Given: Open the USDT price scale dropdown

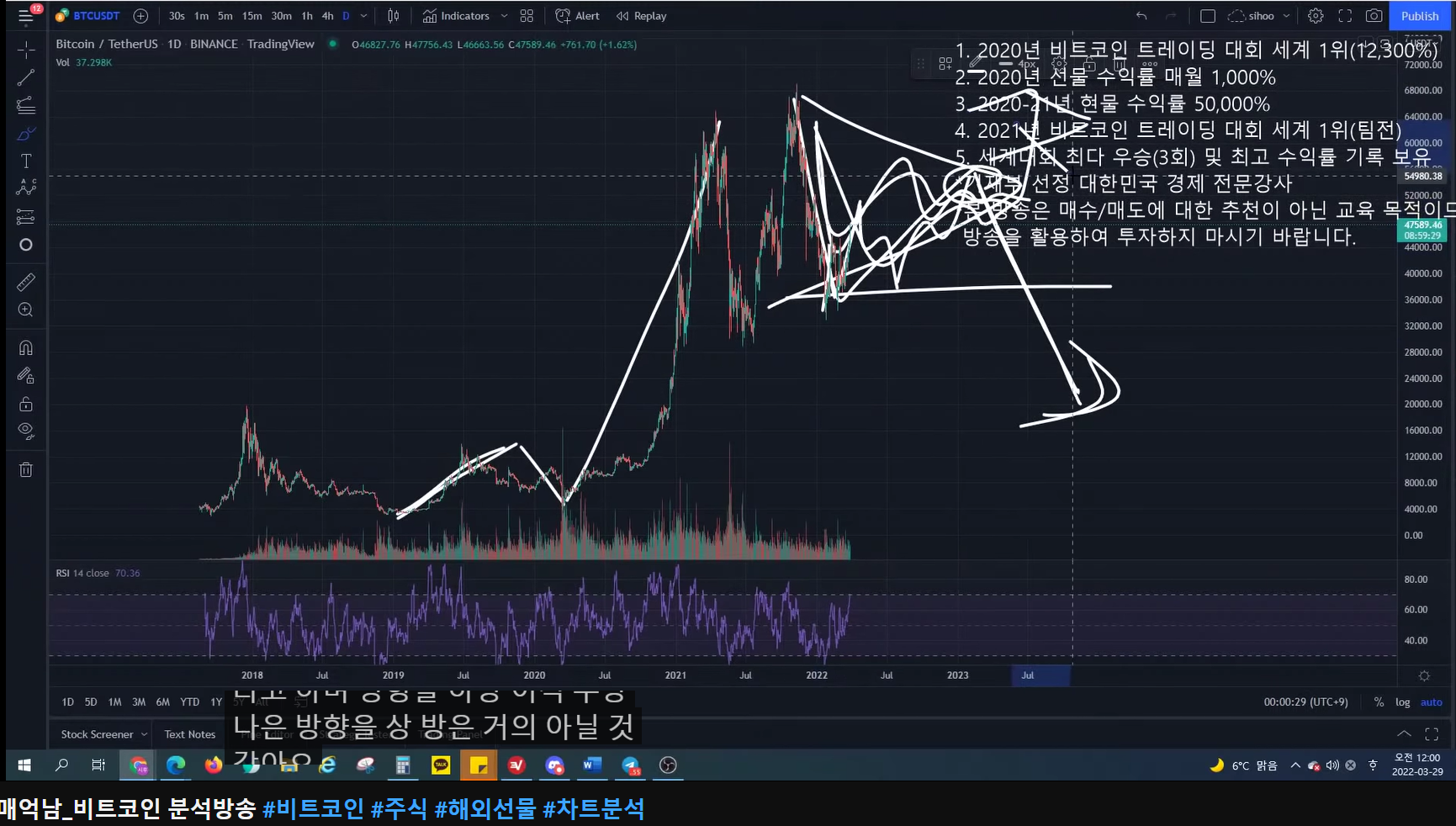Looking at the screenshot, I should coord(1423,42).
